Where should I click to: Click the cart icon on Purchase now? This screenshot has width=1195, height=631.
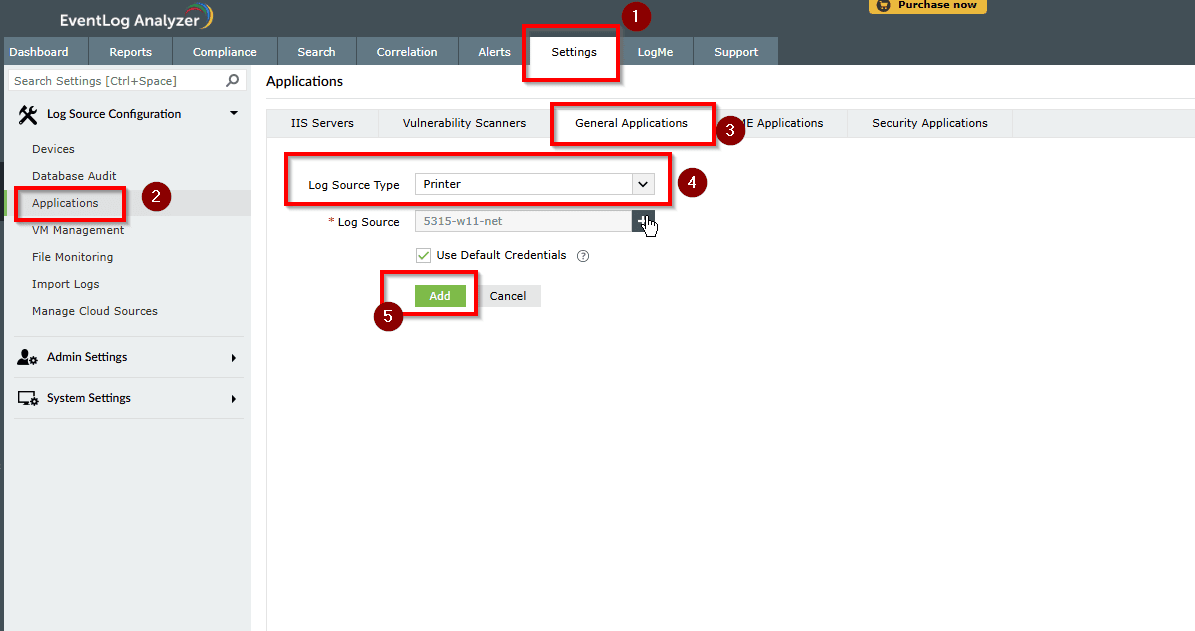[883, 5]
